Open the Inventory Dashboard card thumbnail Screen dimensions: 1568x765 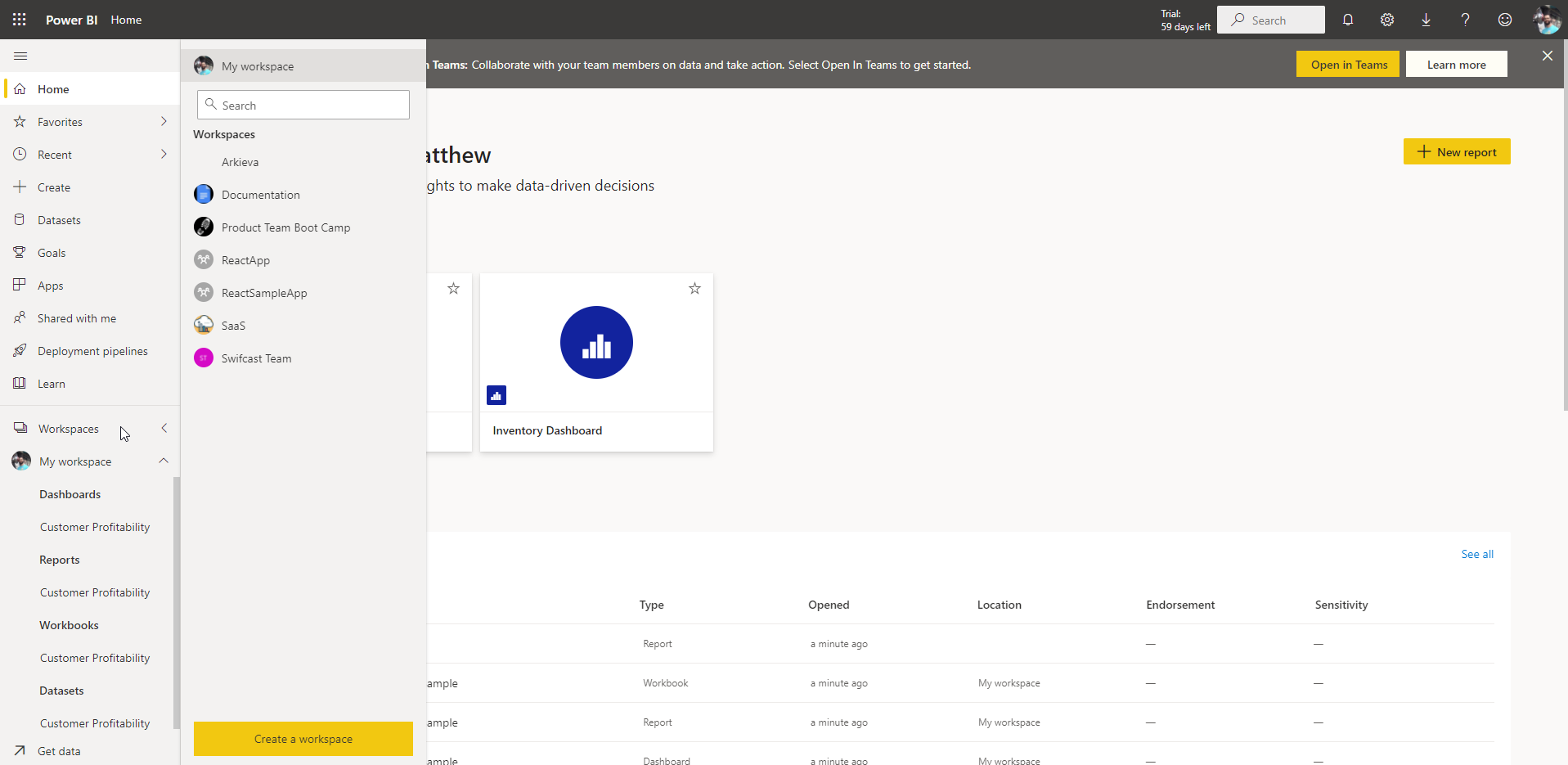[x=596, y=342]
